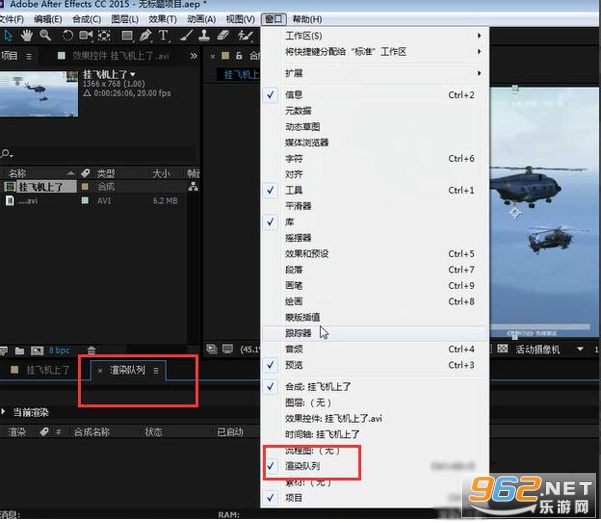This screenshot has width=601, height=523.
Task: Select the Rectangle shape tool
Action: coord(127,36)
